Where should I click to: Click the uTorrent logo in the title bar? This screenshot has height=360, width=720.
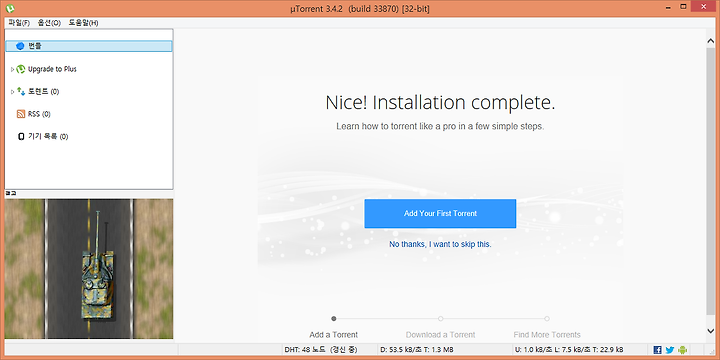point(10,8)
